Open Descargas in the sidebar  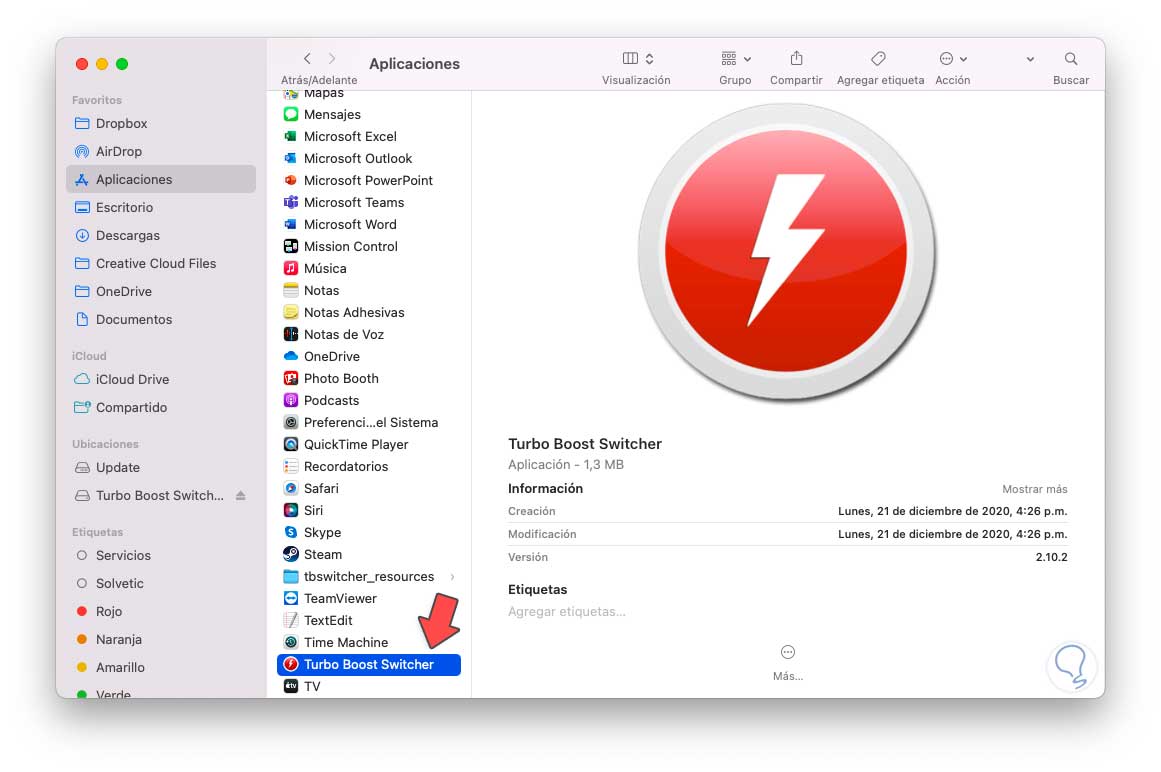(x=161, y=235)
